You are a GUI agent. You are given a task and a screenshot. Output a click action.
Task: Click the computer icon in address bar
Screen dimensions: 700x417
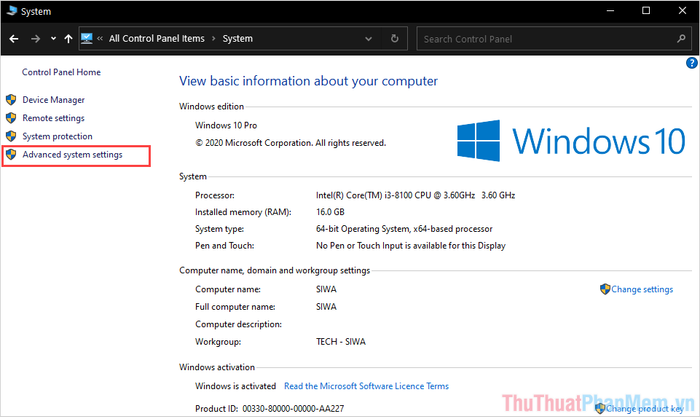87,38
